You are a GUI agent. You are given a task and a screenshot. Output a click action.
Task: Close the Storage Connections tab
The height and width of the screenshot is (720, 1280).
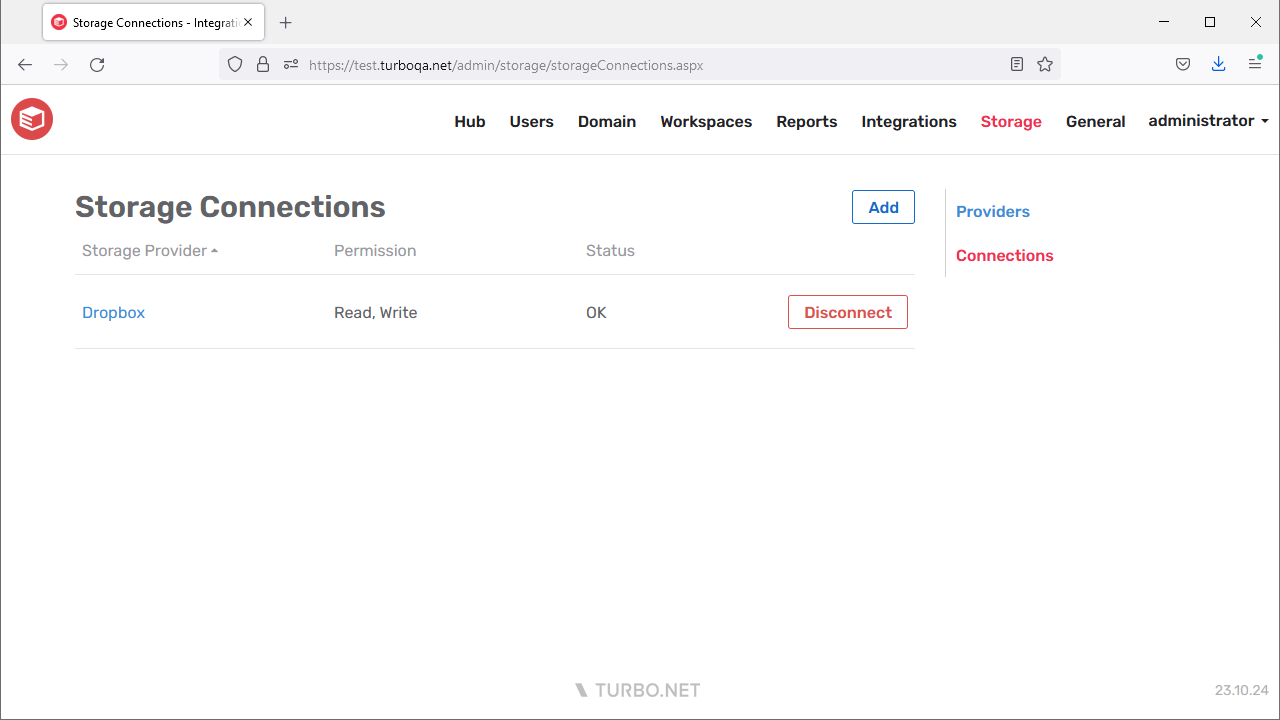tap(248, 22)
